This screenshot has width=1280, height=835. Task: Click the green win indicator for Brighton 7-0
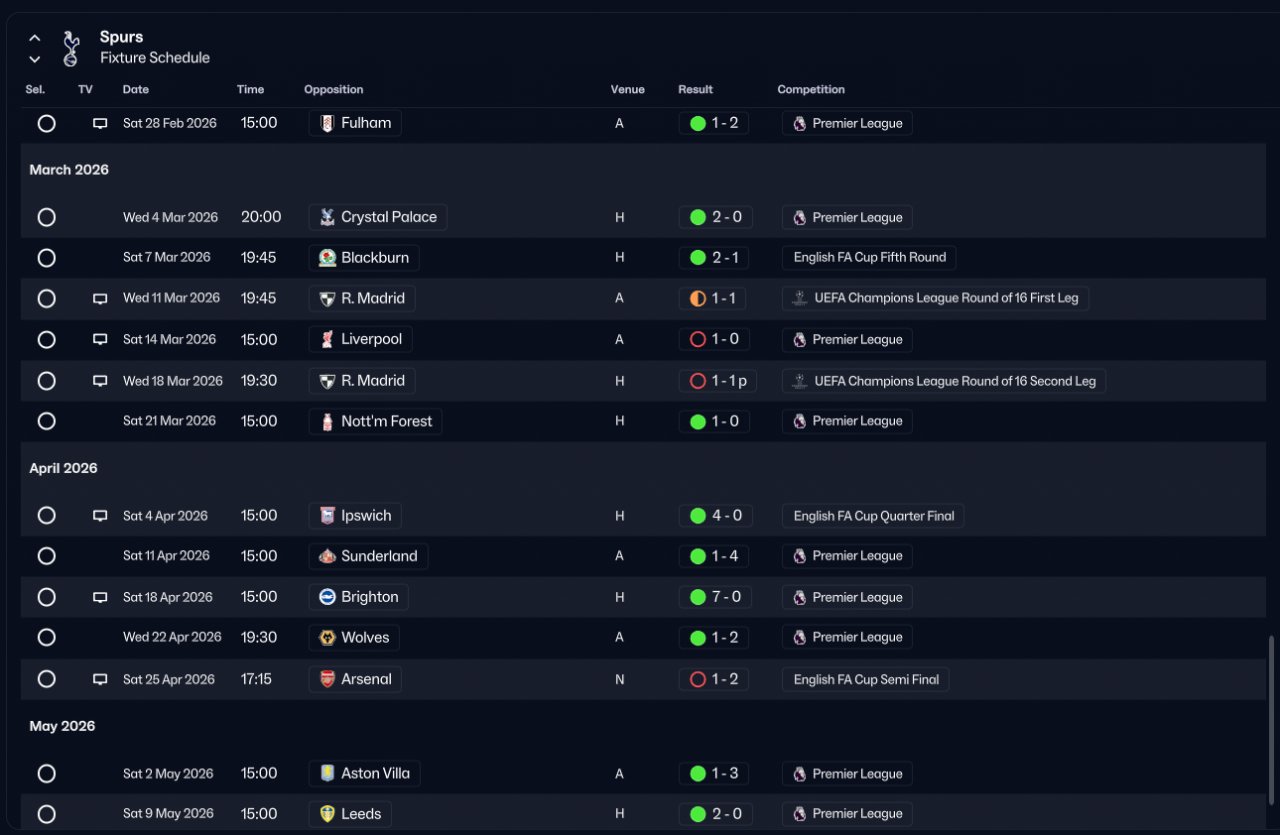pos(698,597)
